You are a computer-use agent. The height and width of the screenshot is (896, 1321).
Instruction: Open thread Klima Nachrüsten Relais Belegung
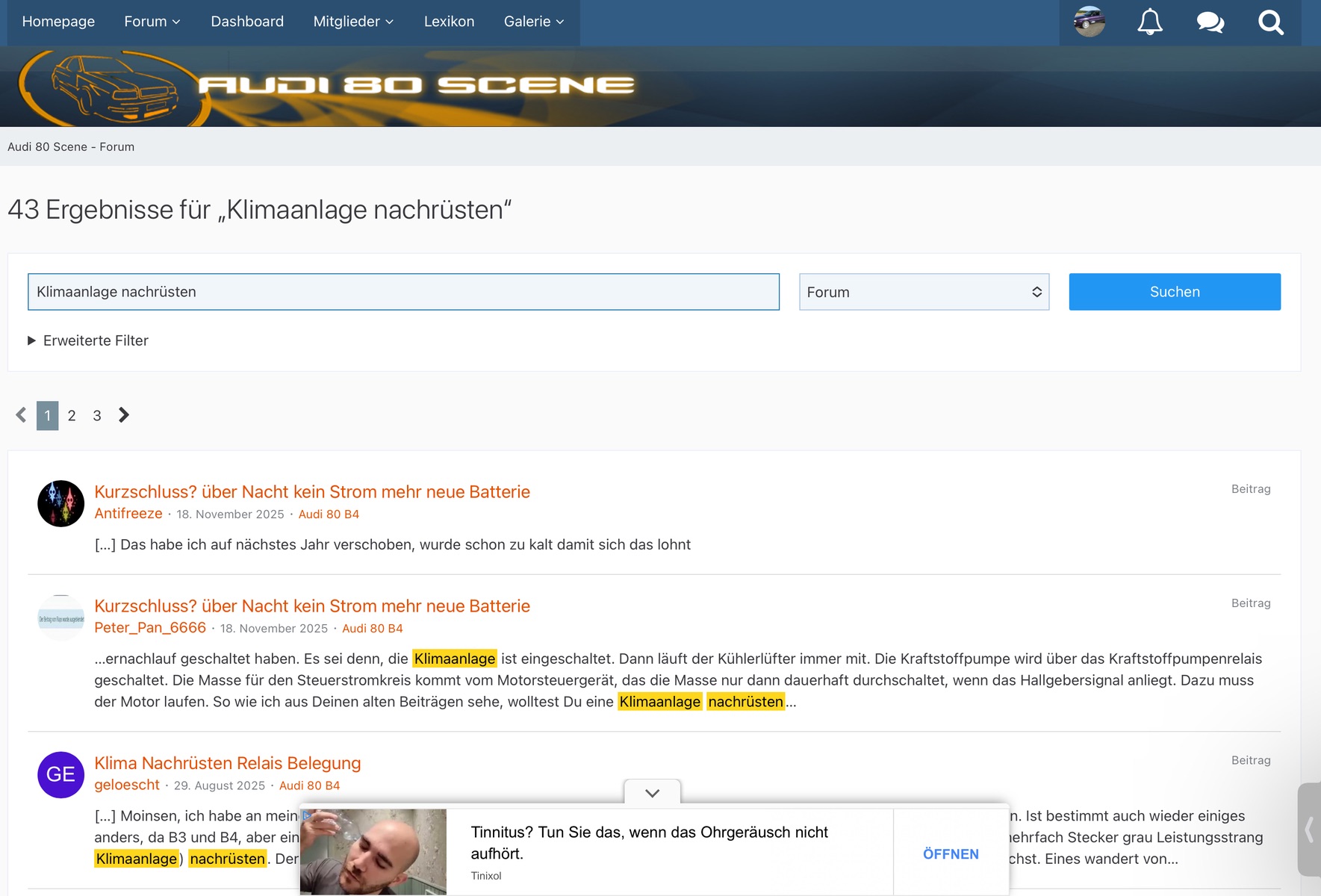(x=227, y=763)
